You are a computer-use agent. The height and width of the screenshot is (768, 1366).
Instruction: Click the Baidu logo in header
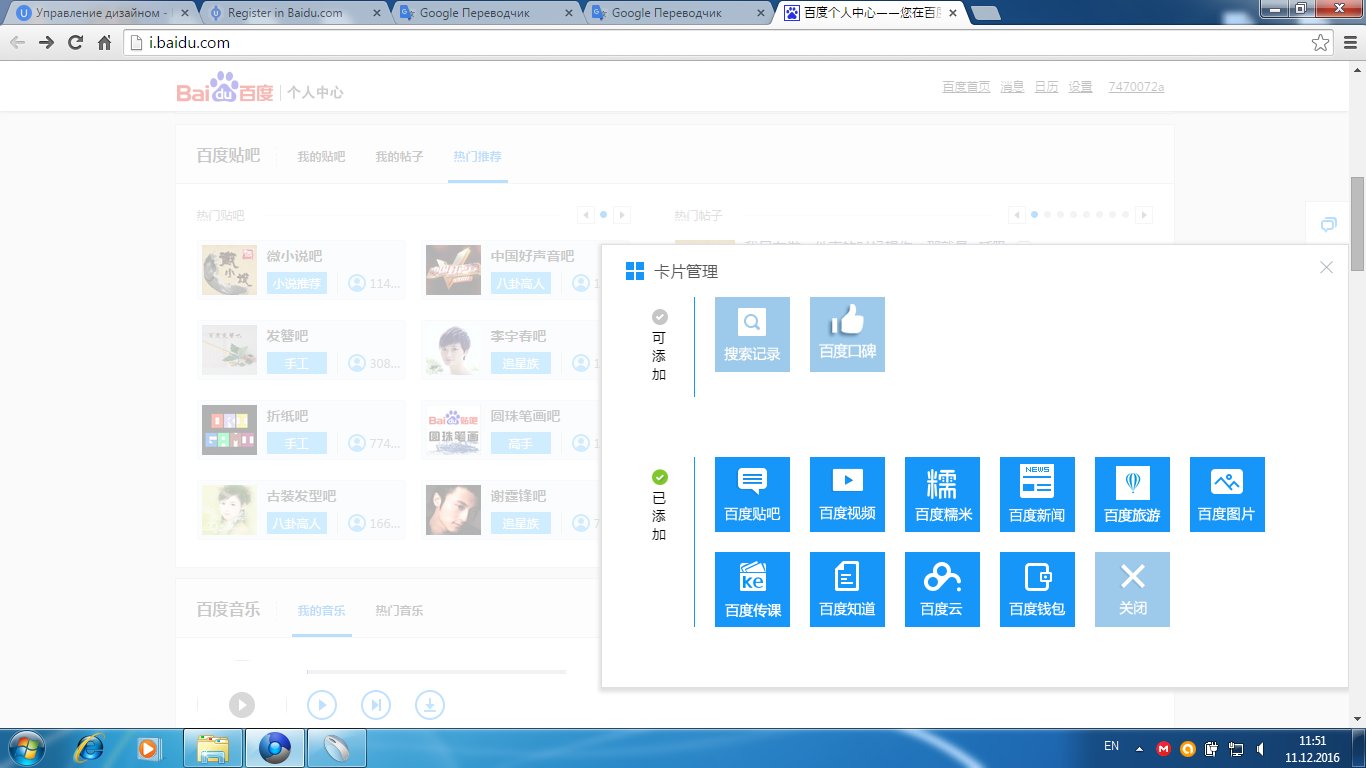click(225, 89)
